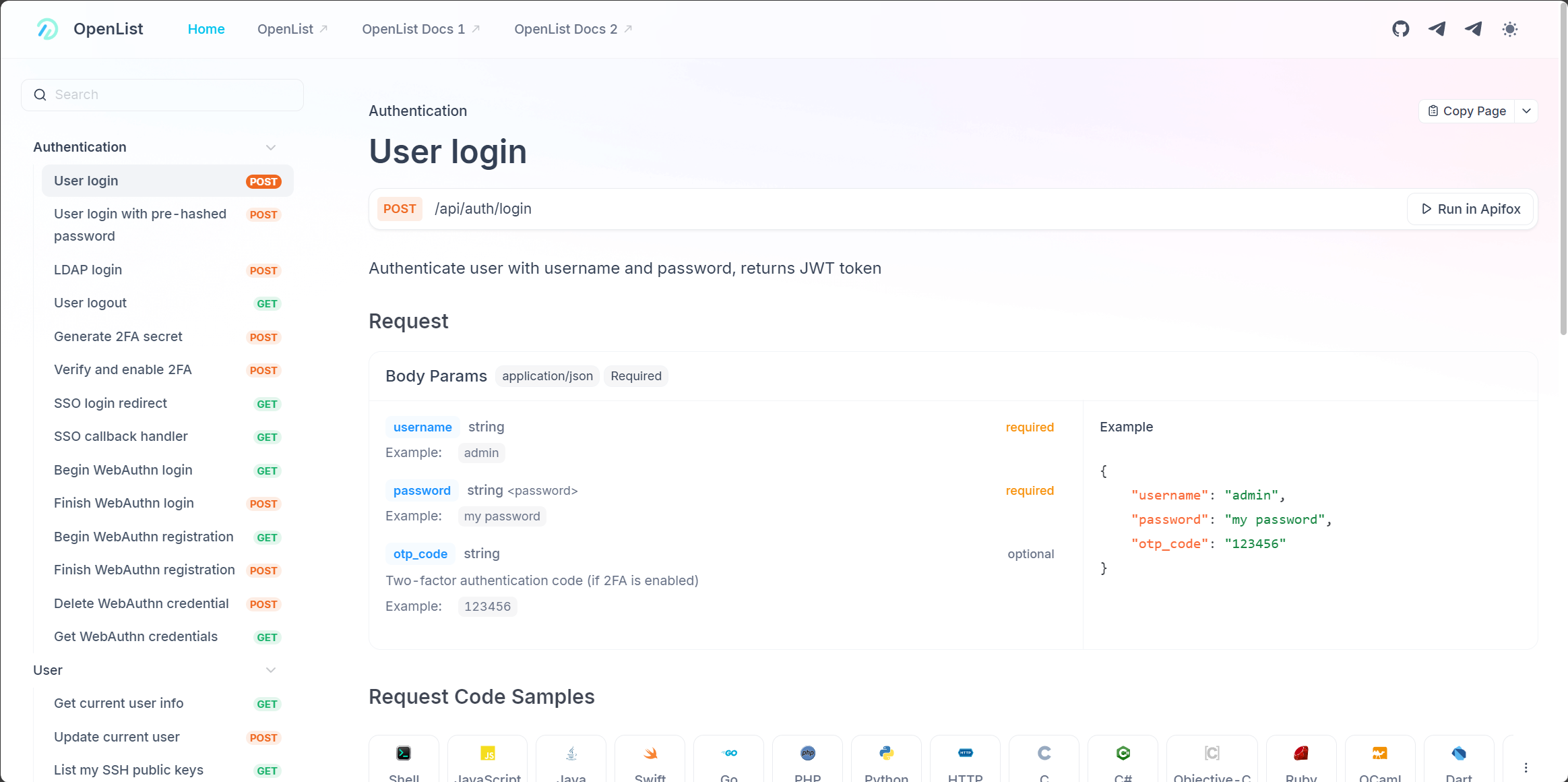Viewport: 1568px width, 782px height.
Task: Go to the Home nav tab
Action: [206, 29]
